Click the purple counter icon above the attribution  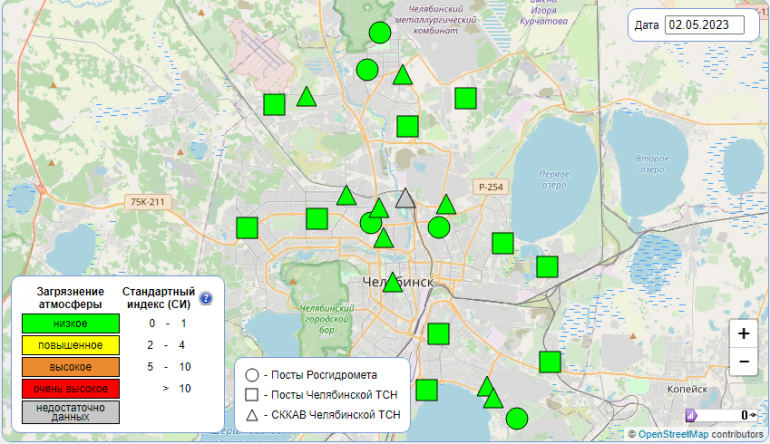point(689,415)
